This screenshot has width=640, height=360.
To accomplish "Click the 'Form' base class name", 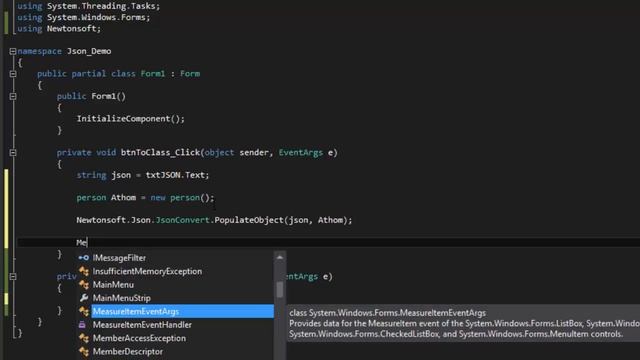I will (x=190, y=74).
